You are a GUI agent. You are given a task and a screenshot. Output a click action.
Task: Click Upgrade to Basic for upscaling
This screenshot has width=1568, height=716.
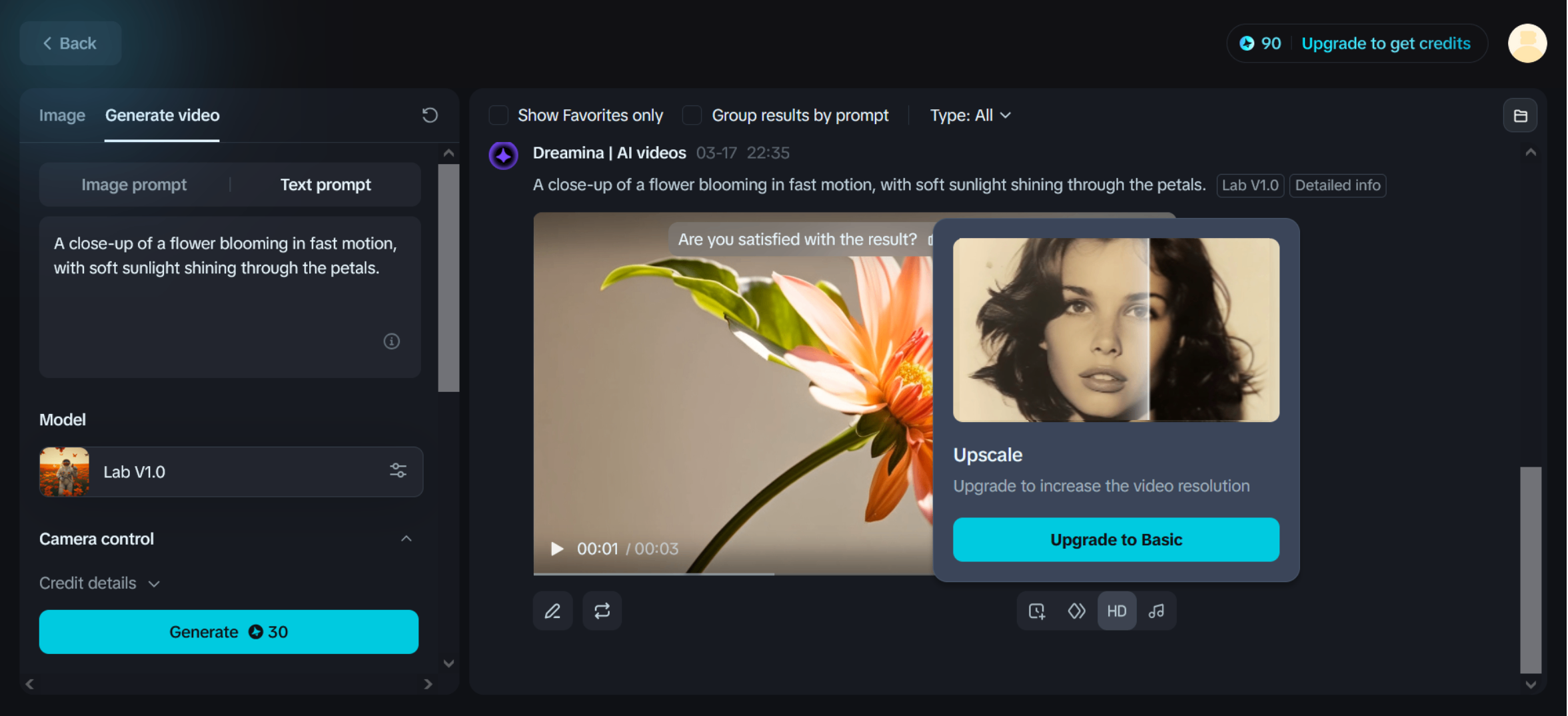(x=1116, y=539)
